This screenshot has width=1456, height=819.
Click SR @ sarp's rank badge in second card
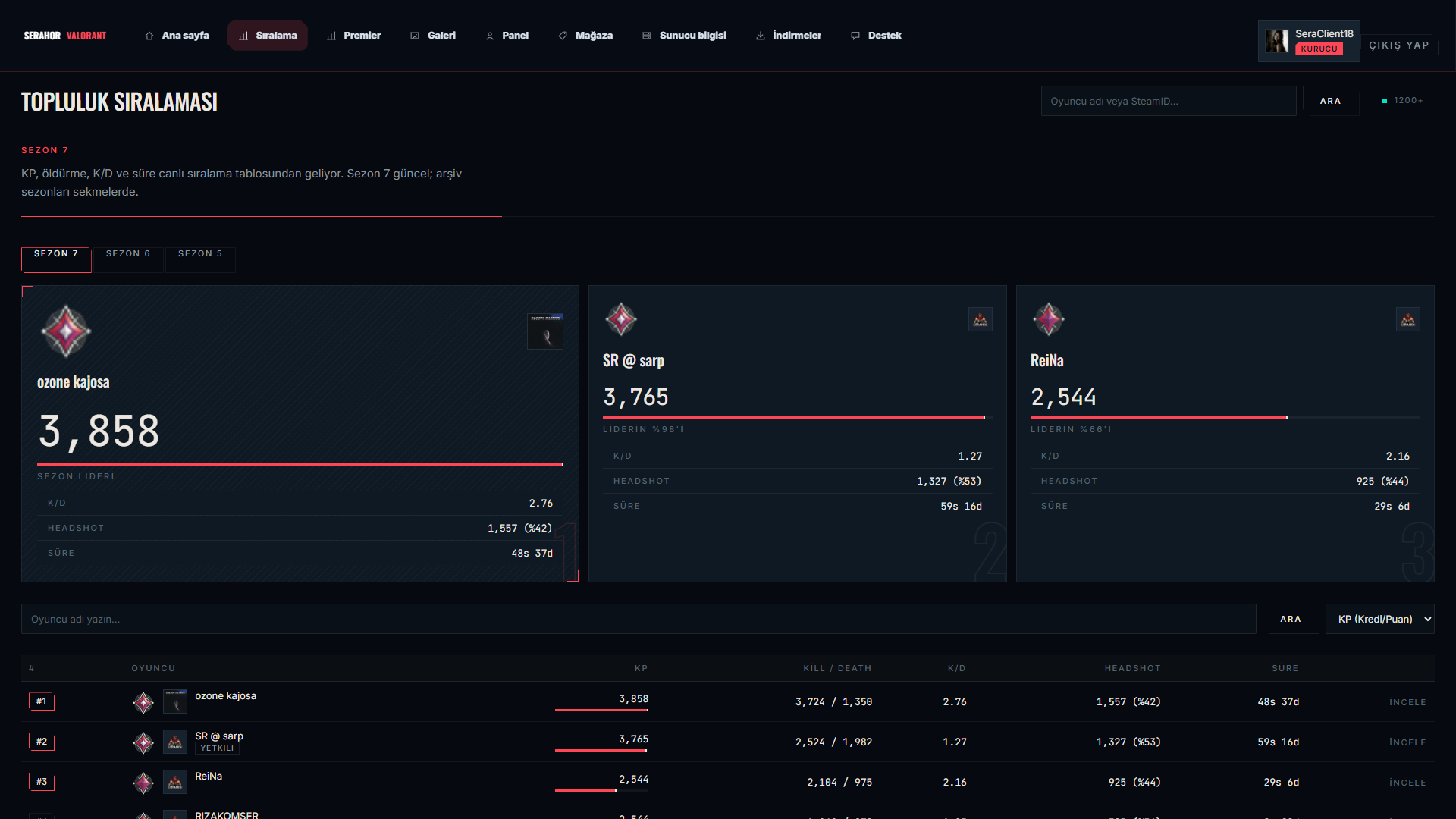coord(621,319)
